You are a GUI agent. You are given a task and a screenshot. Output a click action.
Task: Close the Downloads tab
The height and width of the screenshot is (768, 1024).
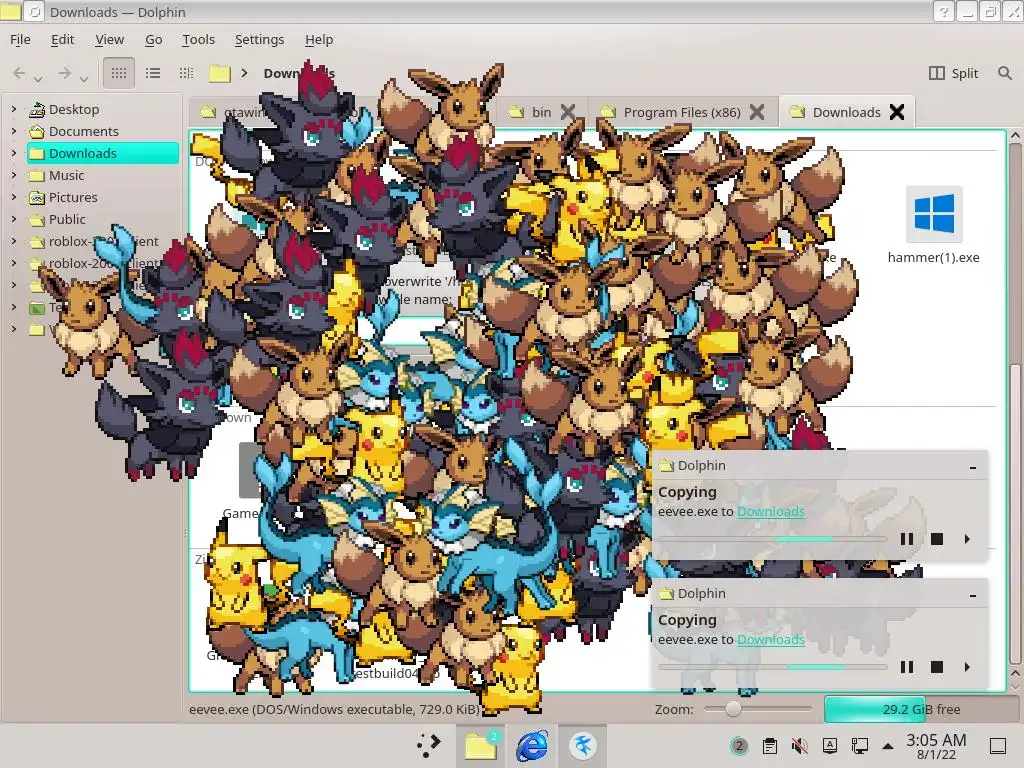[x=897, y=112]
